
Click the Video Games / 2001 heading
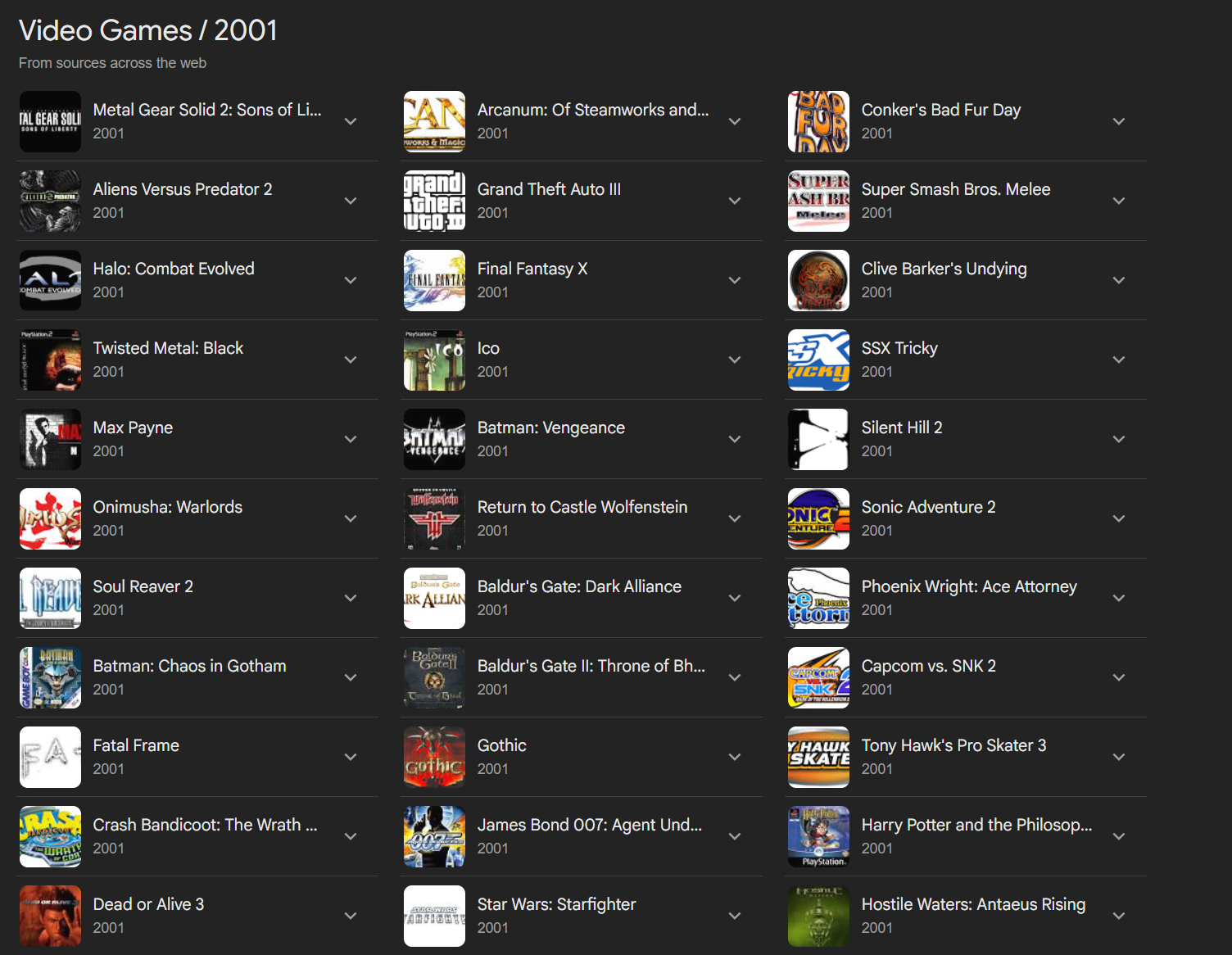pyautogui.click(x=148, y=30)
